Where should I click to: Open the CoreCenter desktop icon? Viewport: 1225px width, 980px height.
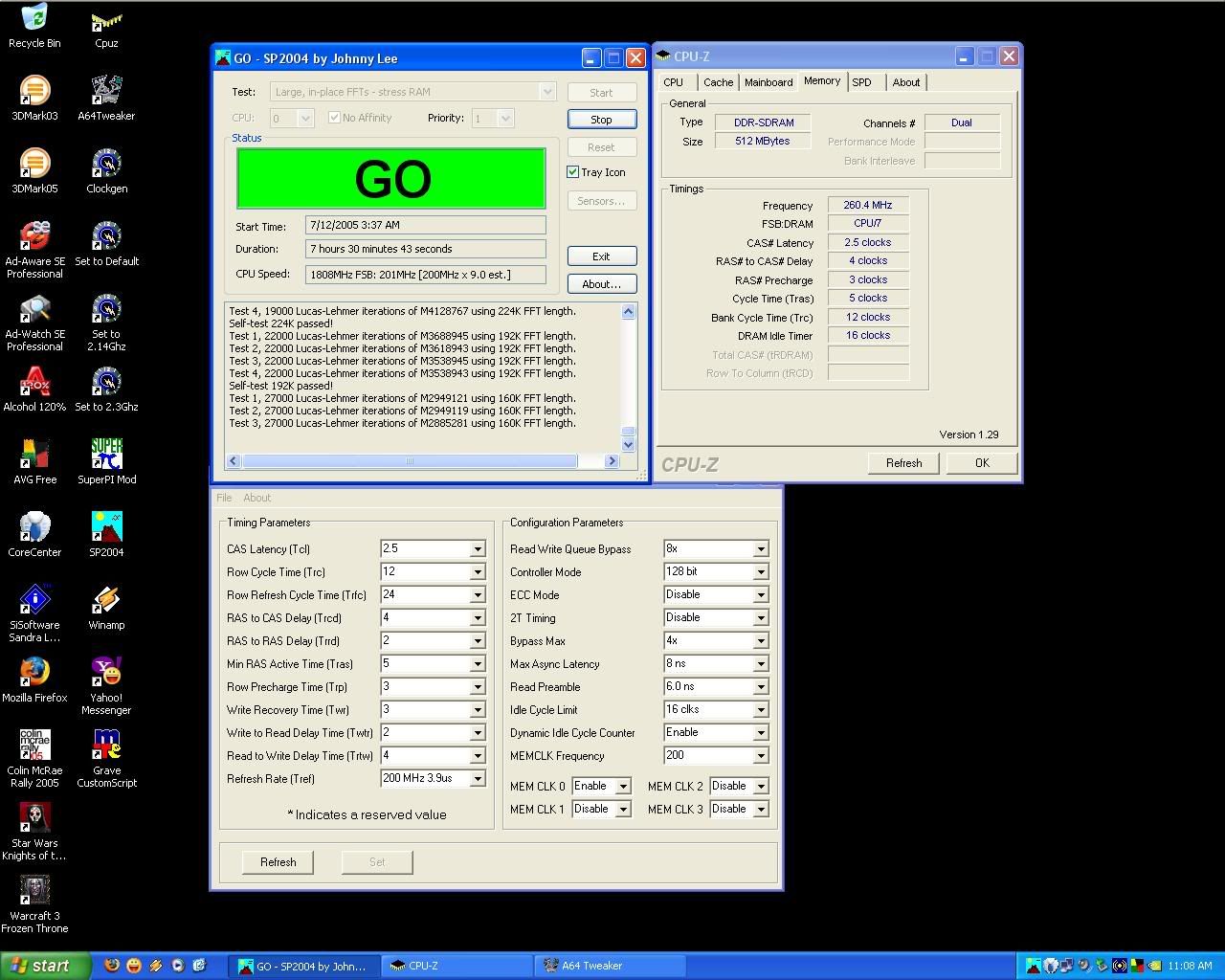click(x=34, y=528)
